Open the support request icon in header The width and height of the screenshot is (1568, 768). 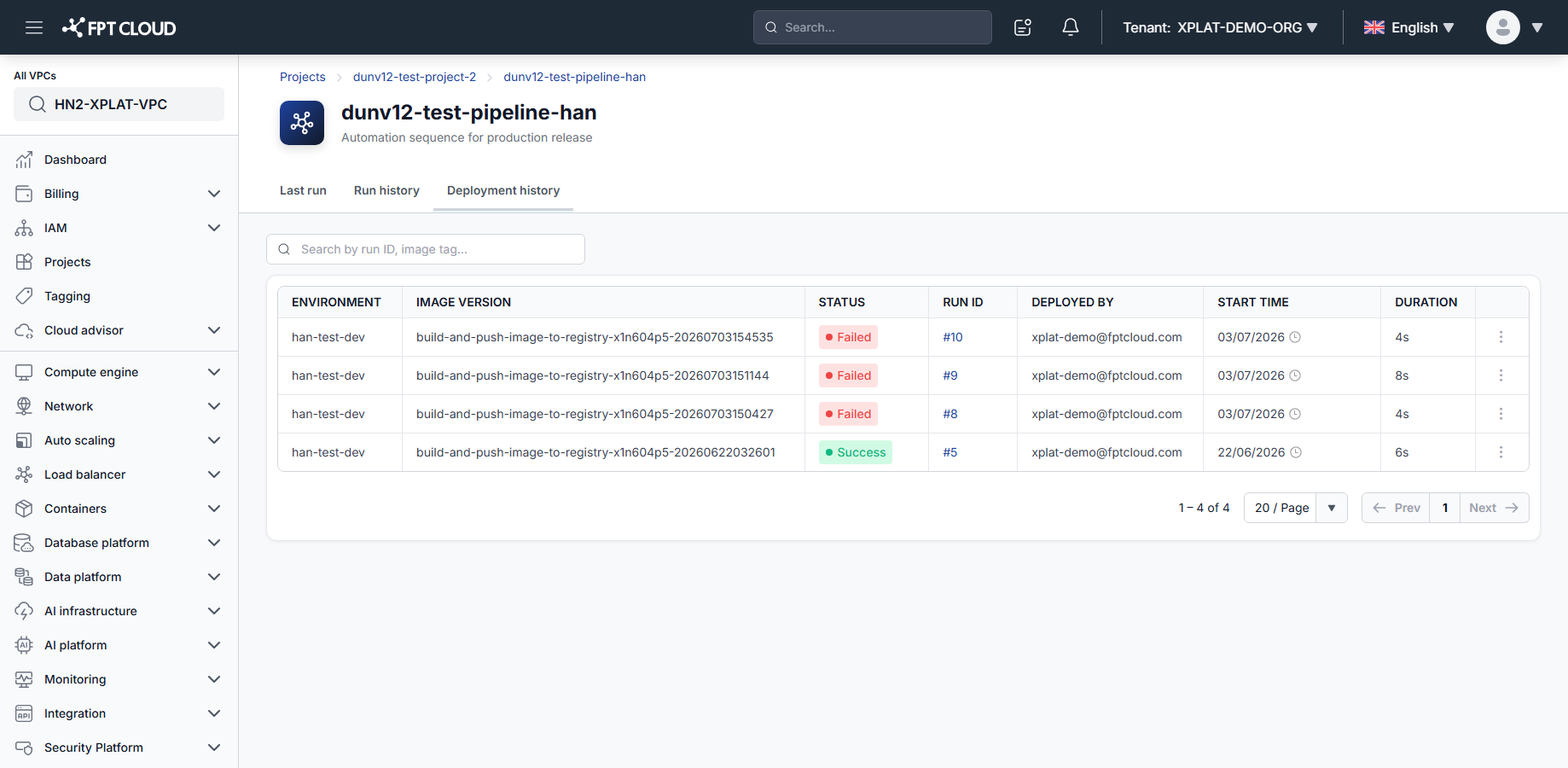point(1023,27)
